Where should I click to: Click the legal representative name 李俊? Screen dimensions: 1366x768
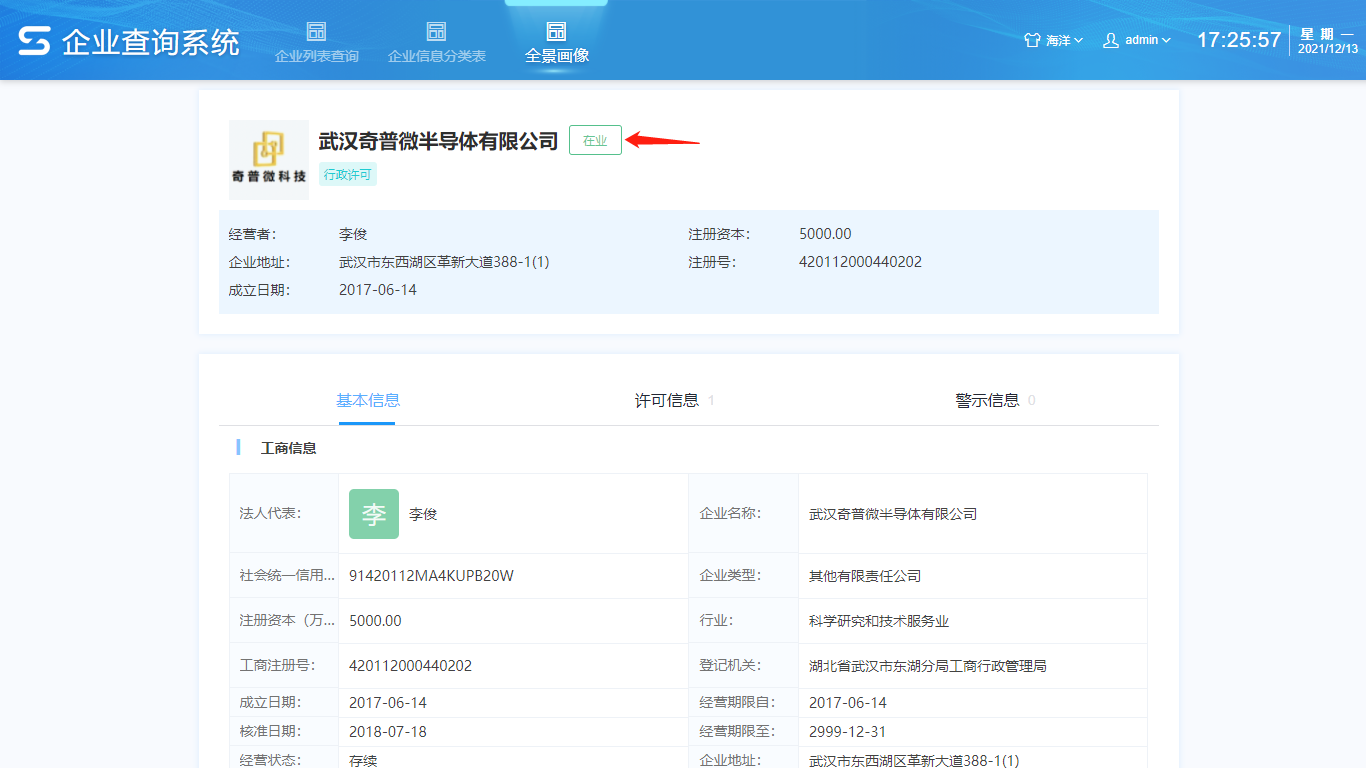point(423,514)
